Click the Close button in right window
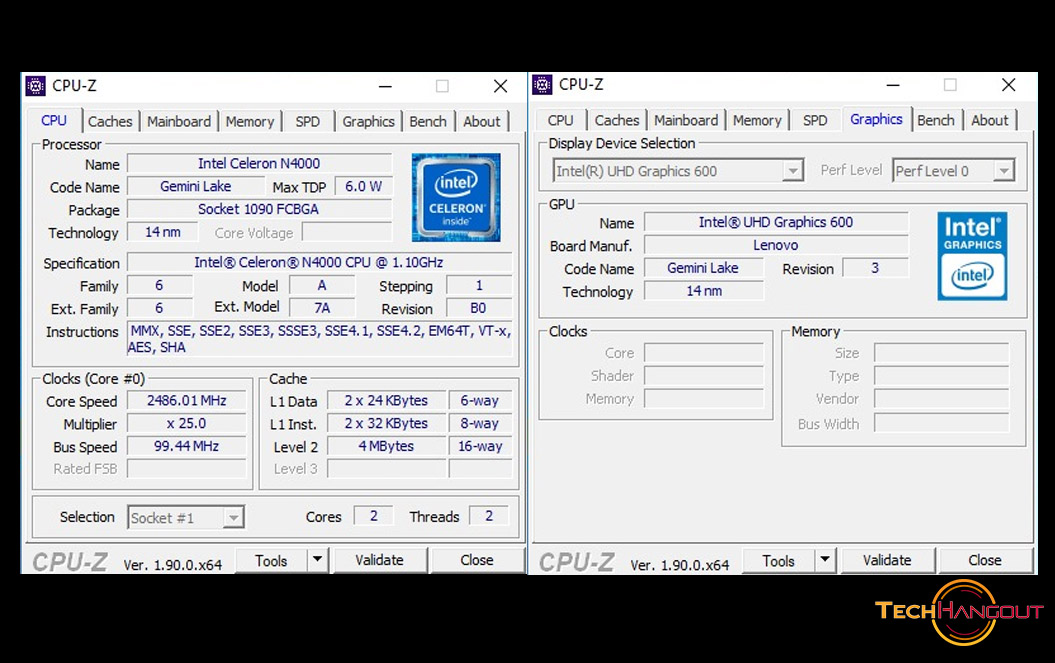The image size is (1055, 663). pyautogui.click(x=984, y=560)
